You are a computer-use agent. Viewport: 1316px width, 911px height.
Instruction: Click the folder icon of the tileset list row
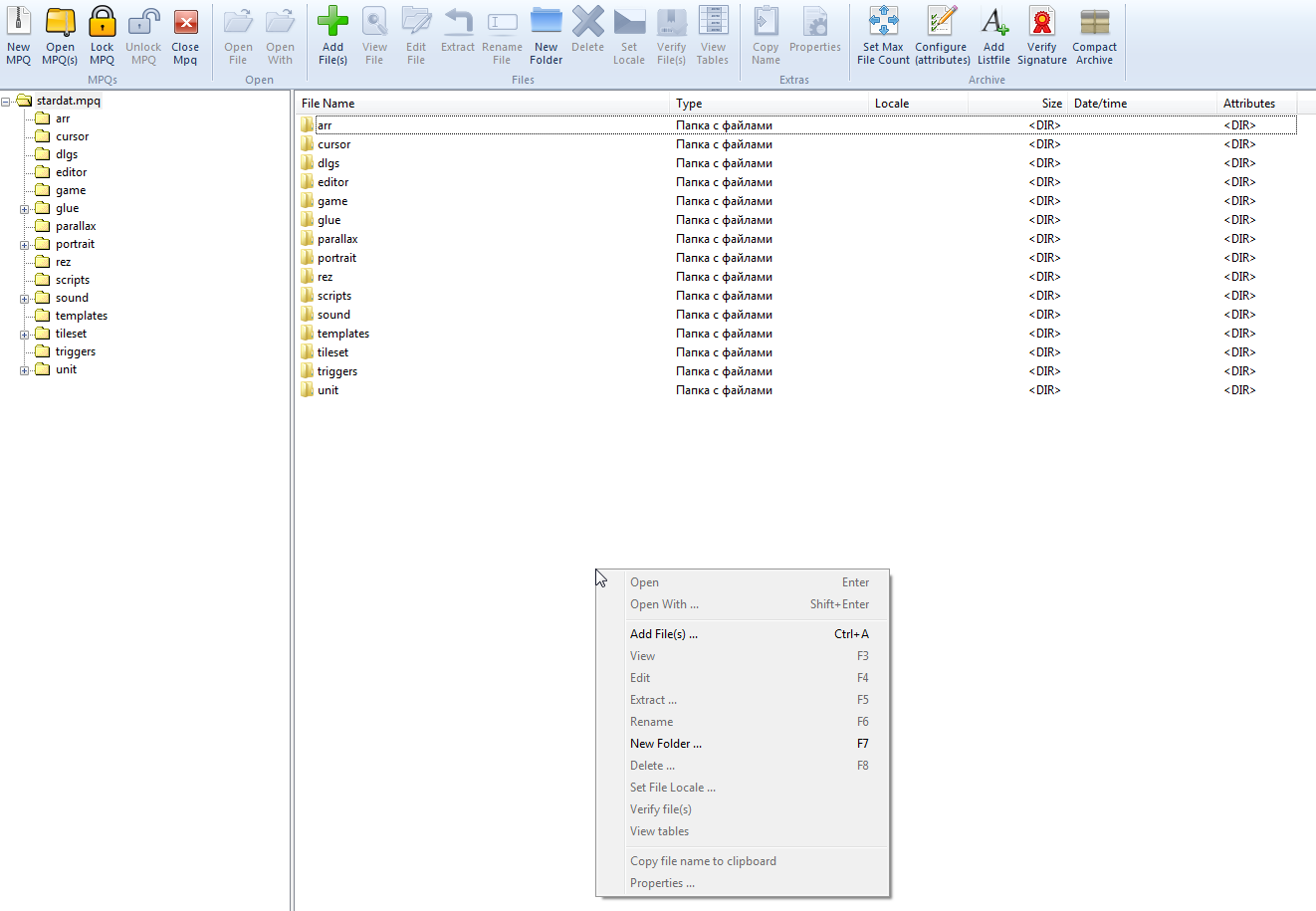307,352
